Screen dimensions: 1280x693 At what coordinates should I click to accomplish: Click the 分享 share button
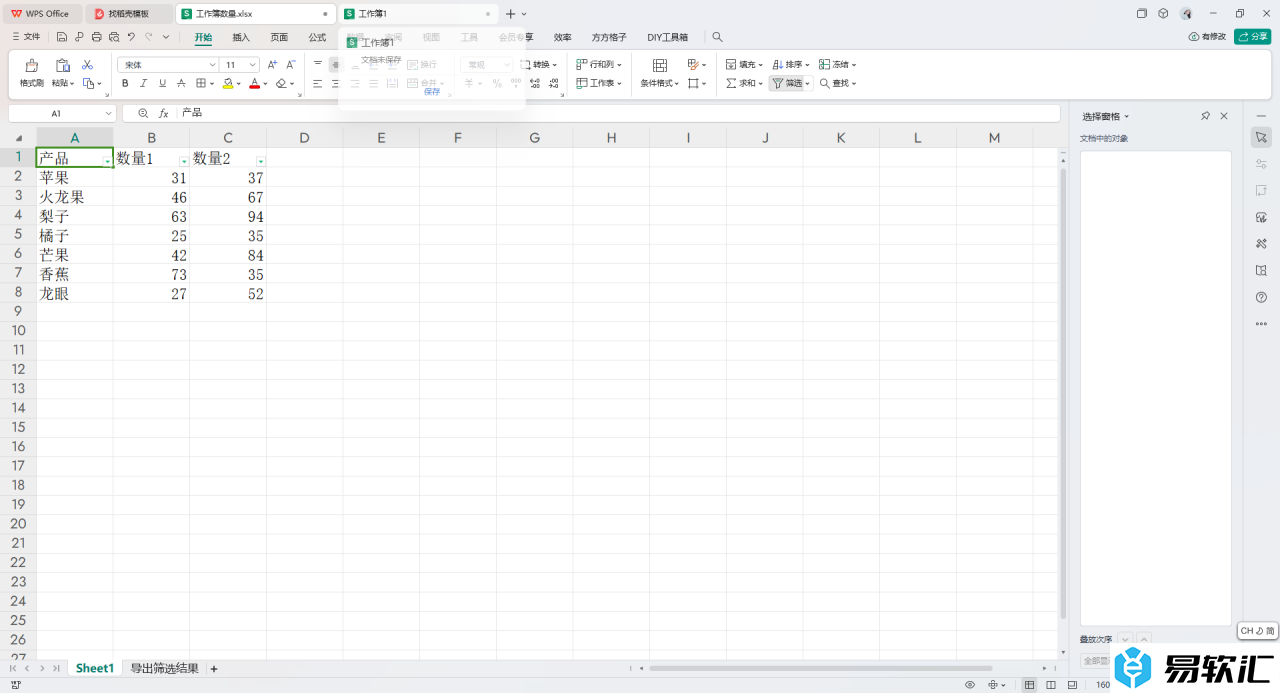pos(1252,36)
